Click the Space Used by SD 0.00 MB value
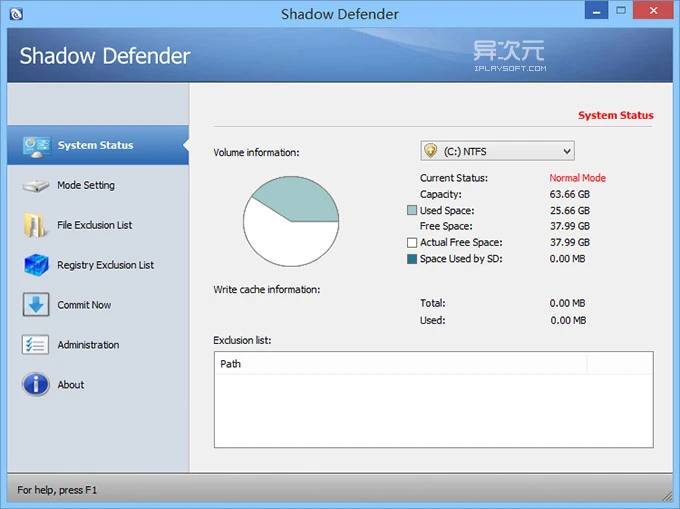Viewport: 680px width, 509px height. (x=567, y=259)
